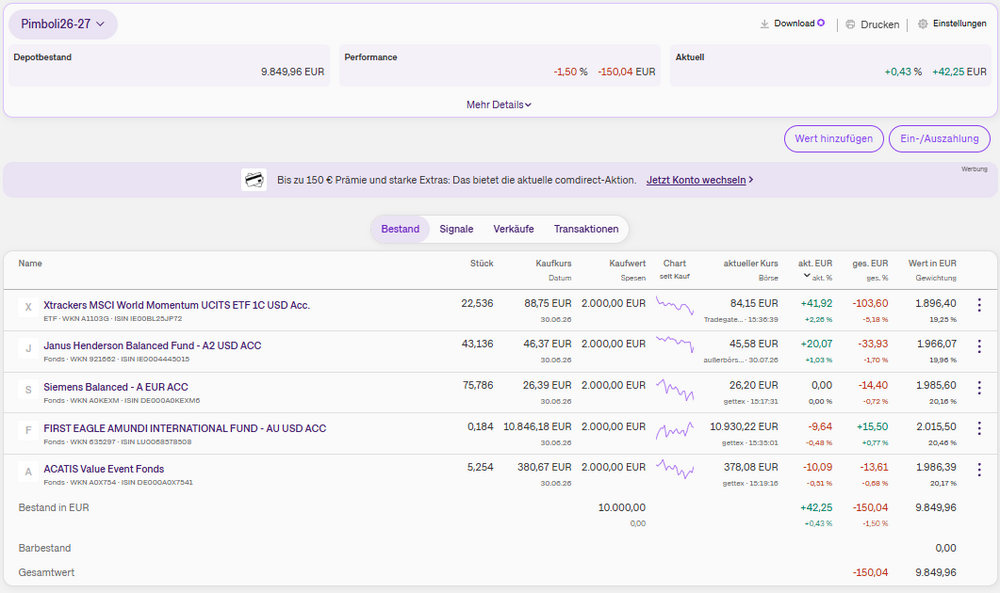Click the Ein-/Auszahlung button
The width and height of the screenshot is (1000, 593).
(939, 138)
